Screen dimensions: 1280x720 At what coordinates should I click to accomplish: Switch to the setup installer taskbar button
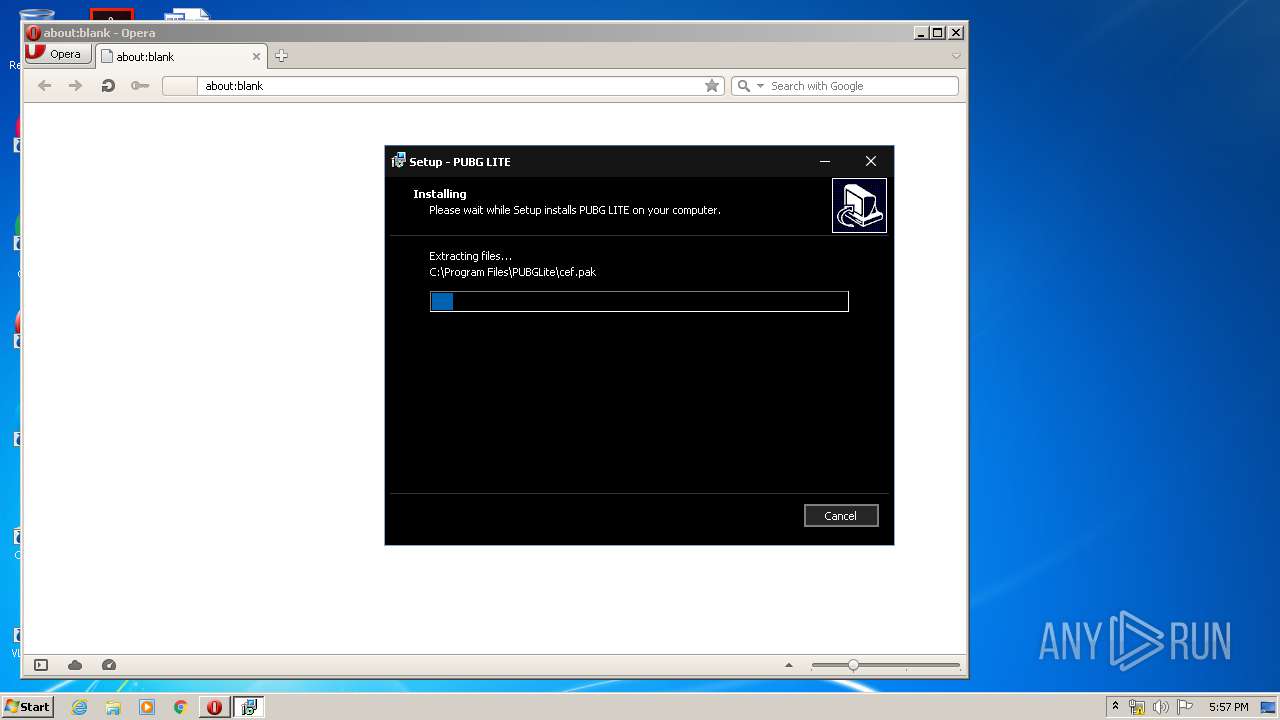(x=249, y=707)
